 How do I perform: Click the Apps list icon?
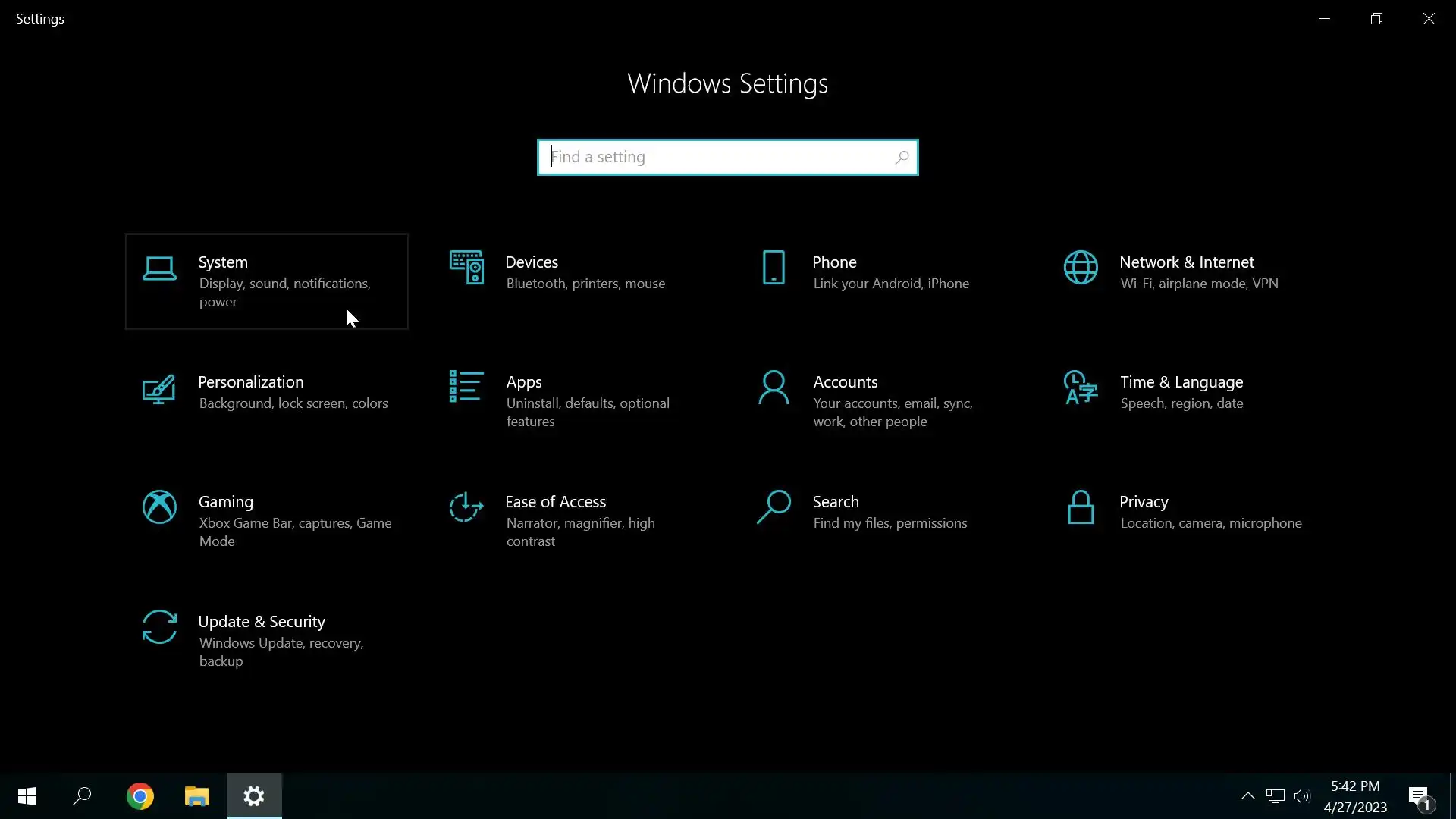point(466,387)
